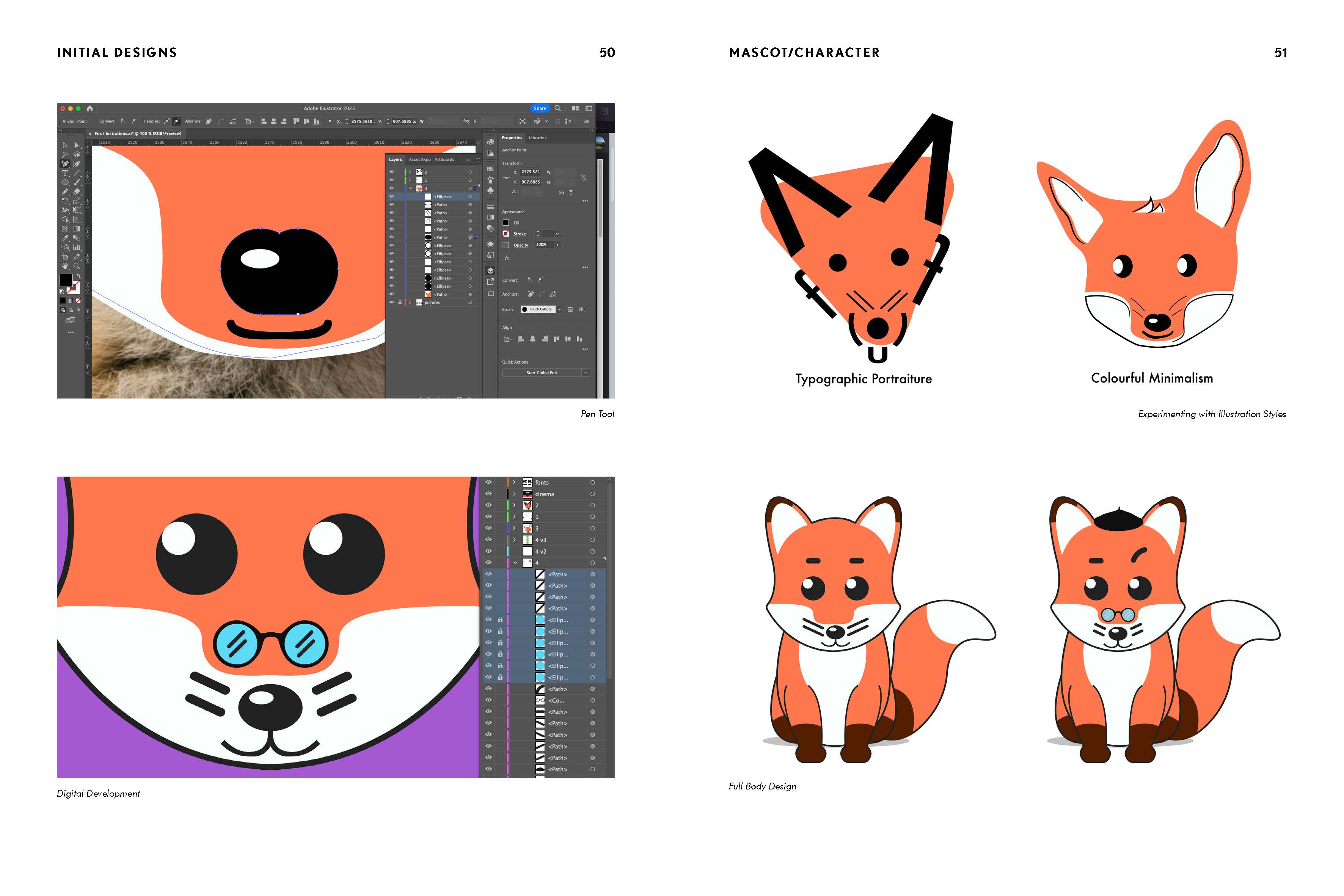Screen dimensions: 1344x896
Task: Click the blue Share button
Action: coord(539,108)
